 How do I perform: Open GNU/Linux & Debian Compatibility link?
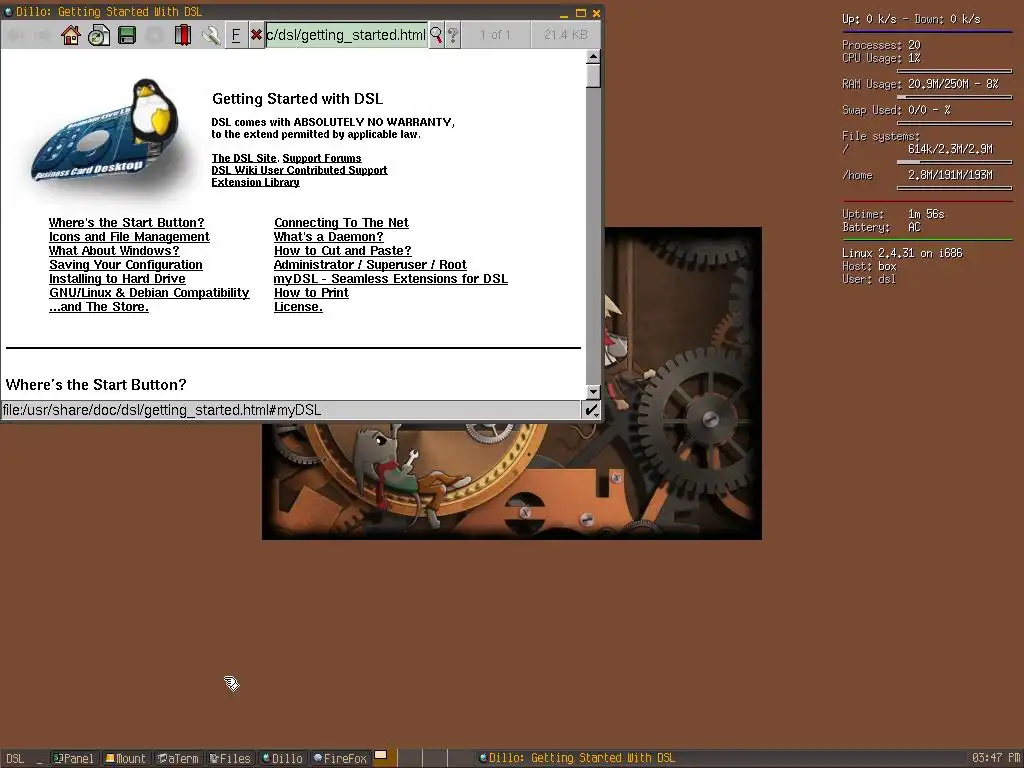click(149, 293)
